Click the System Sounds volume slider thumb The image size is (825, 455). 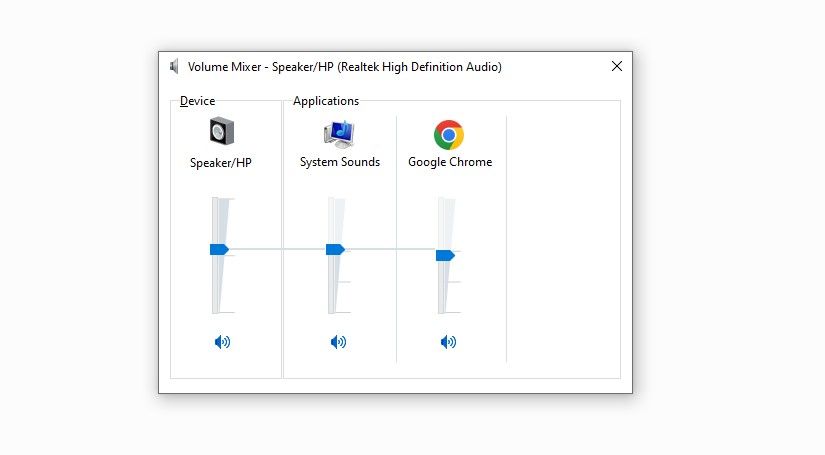pyautogui.click(x=335, y=249)
